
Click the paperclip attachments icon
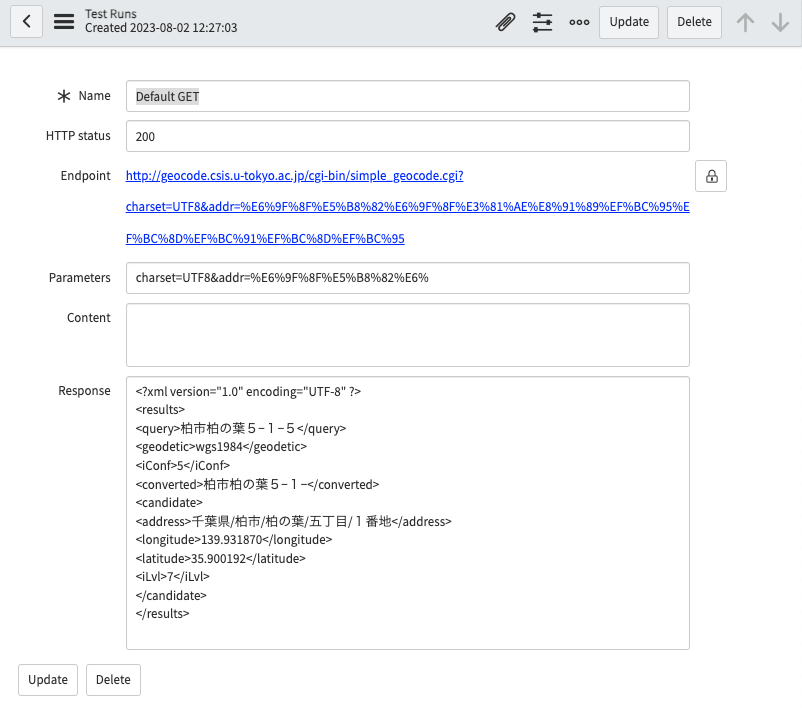pos(503,21)
